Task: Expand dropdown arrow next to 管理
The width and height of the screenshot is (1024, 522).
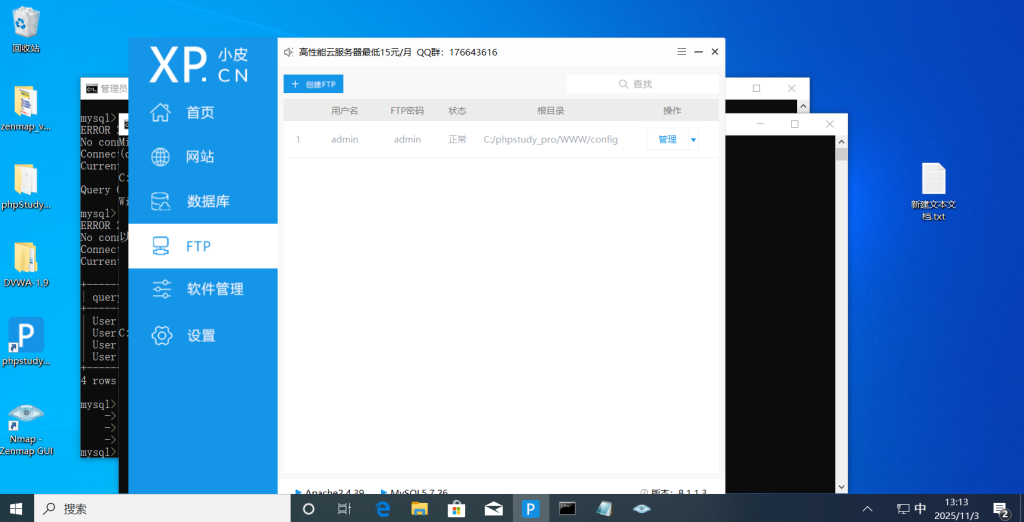Action: [x=693, y=140]
